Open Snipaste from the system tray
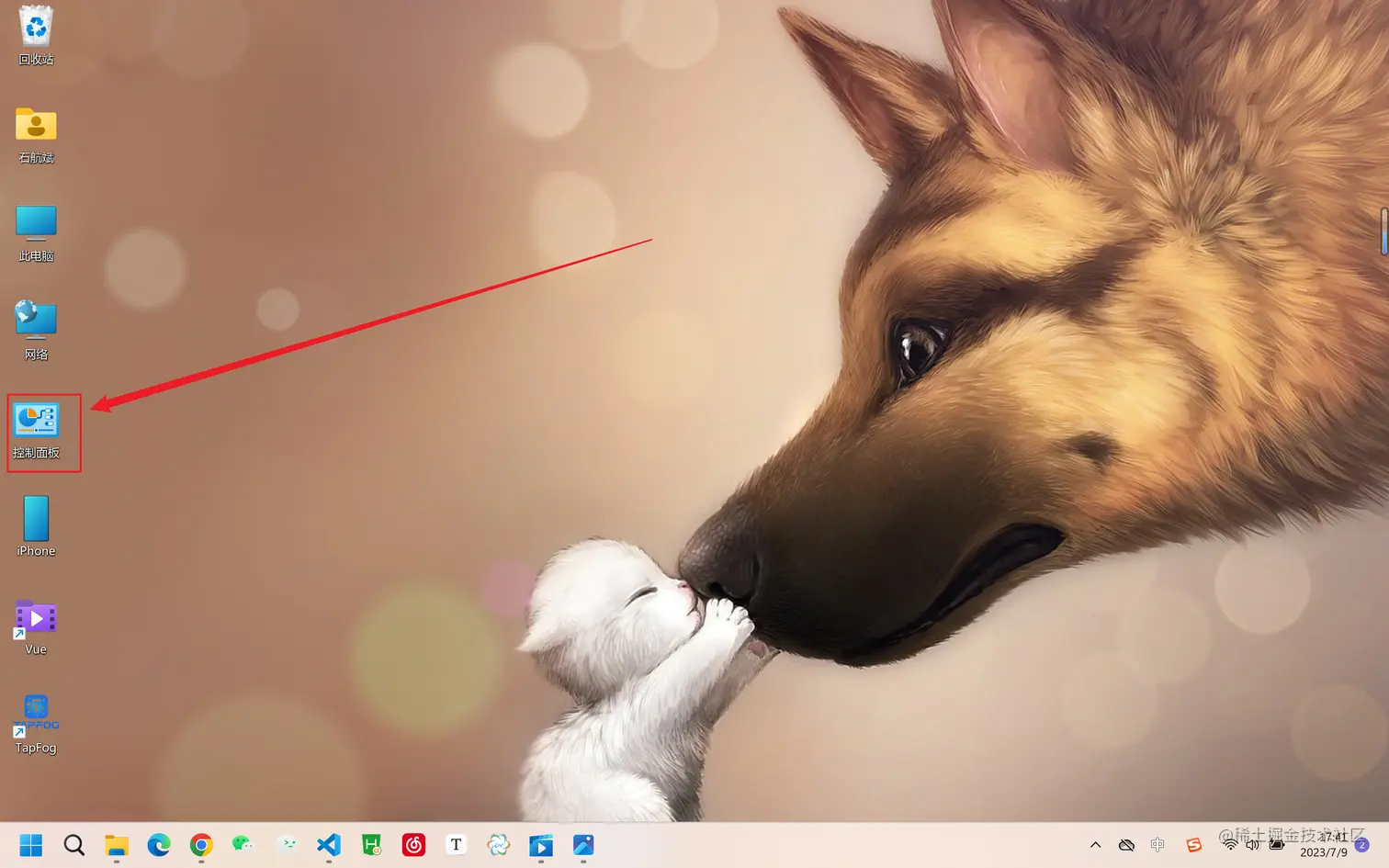The width and height of the screenshot is (1389, 868). pyautogui.click(x=1193, y=844)
